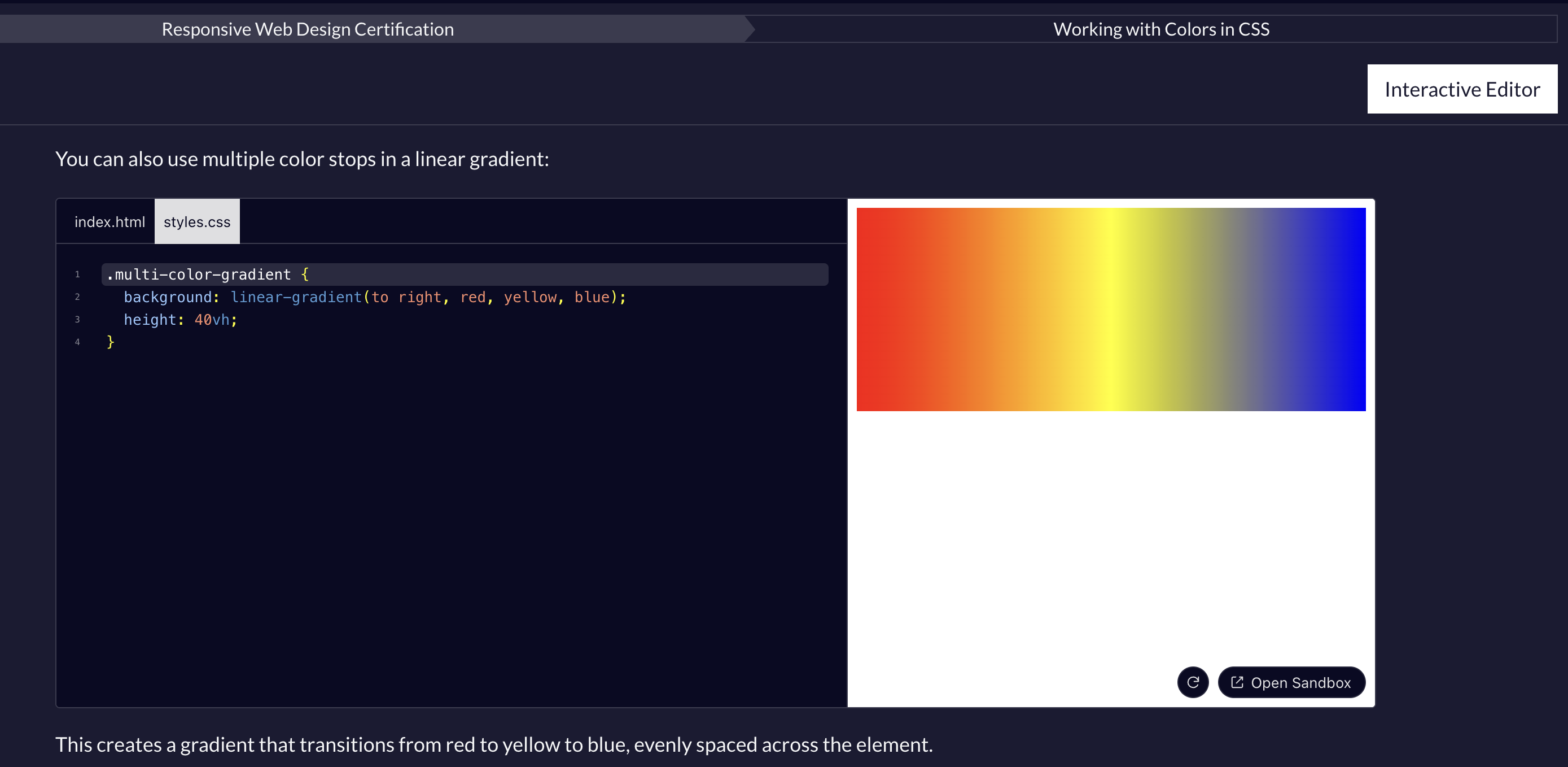1568x767 pixels.
Task: Place cursor on the height: 40vh line
Action: (x=180, y=320)
